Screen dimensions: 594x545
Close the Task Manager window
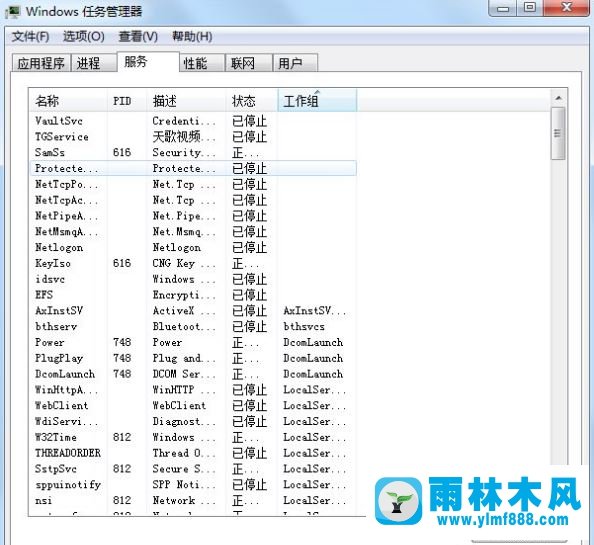(566, 8)
